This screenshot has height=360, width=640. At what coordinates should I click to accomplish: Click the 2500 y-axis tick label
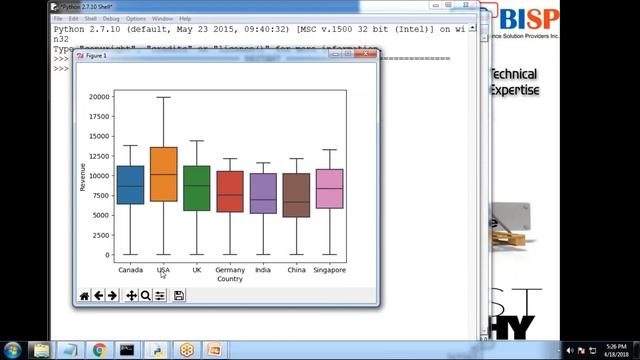point(101,235)
